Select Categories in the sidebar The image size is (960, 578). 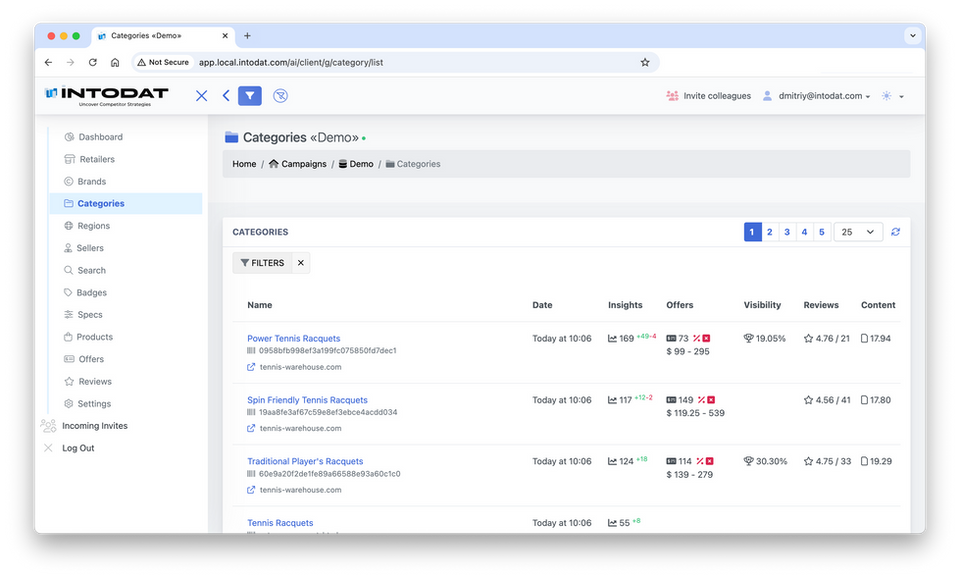click(x=126, y=203)
